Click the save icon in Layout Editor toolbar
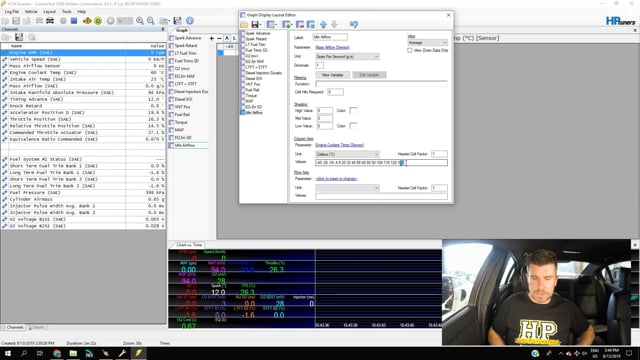Viewport: 640px width, 360px height. click(x=255, y=24)
